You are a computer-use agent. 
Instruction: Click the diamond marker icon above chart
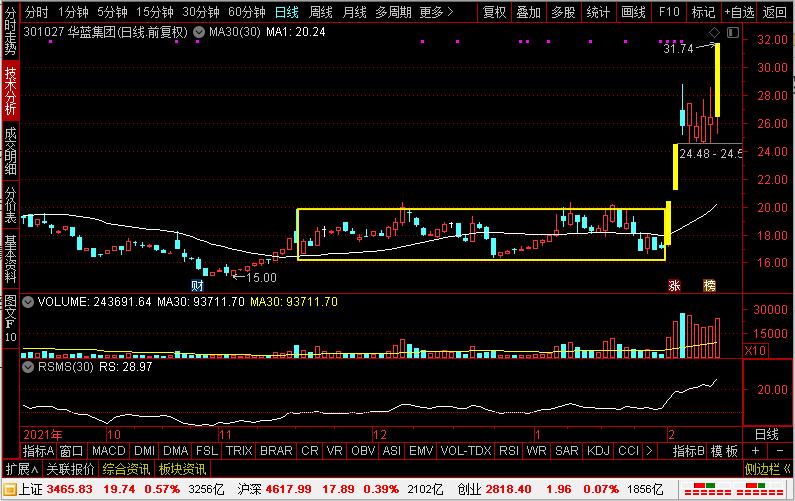[714, 33]
